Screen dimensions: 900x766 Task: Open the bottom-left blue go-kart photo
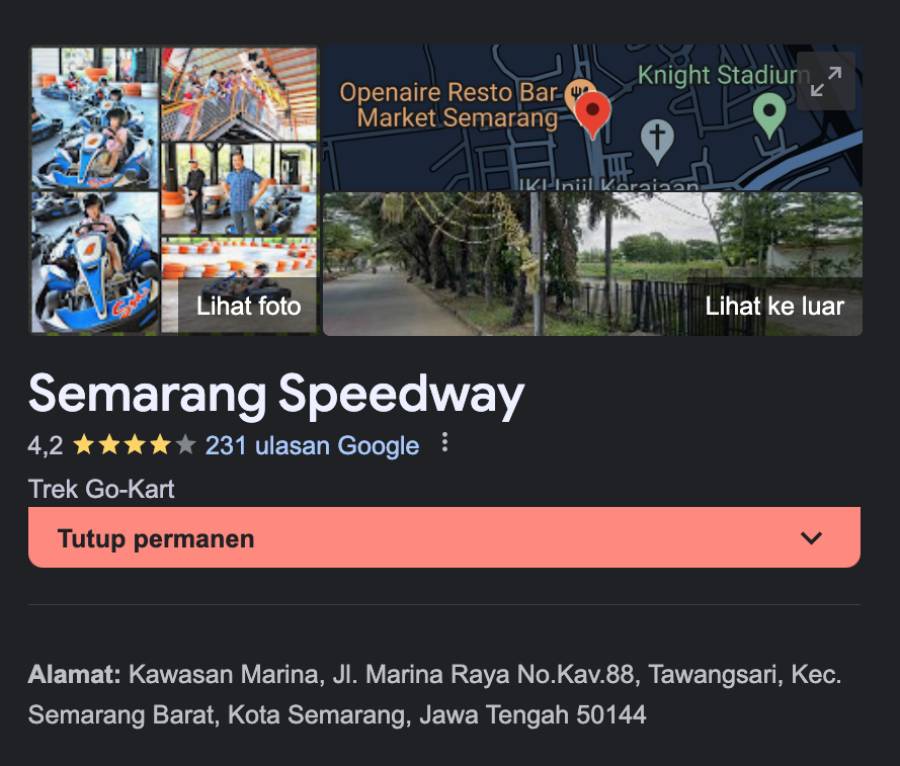click(95, 263)
